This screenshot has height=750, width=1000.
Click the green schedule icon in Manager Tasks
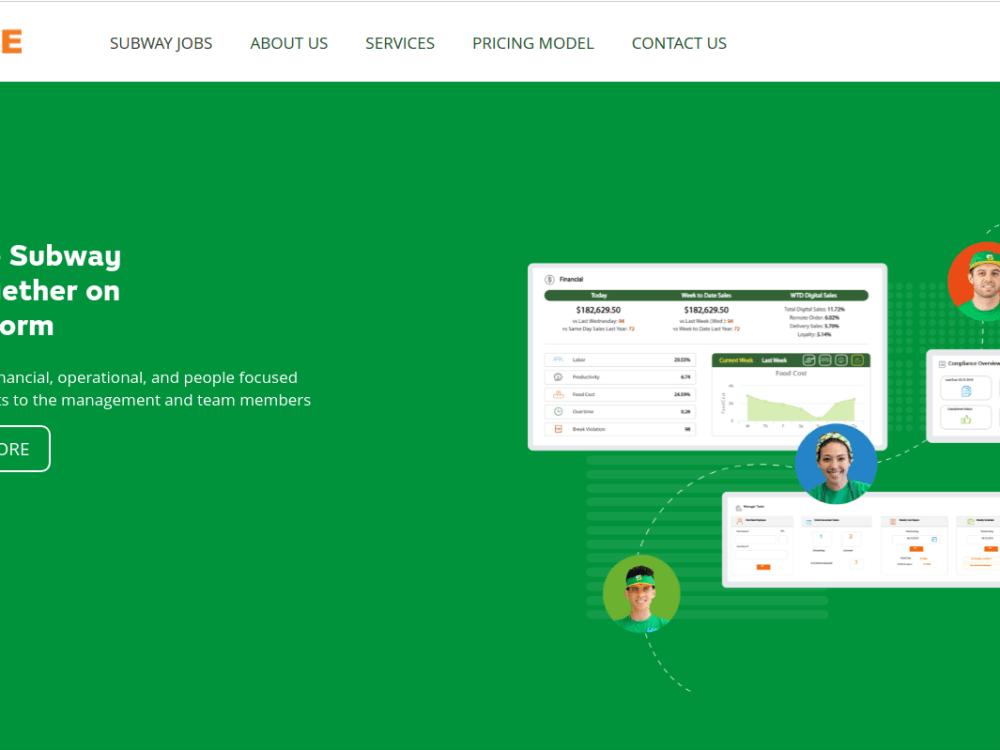coord(971,521)
